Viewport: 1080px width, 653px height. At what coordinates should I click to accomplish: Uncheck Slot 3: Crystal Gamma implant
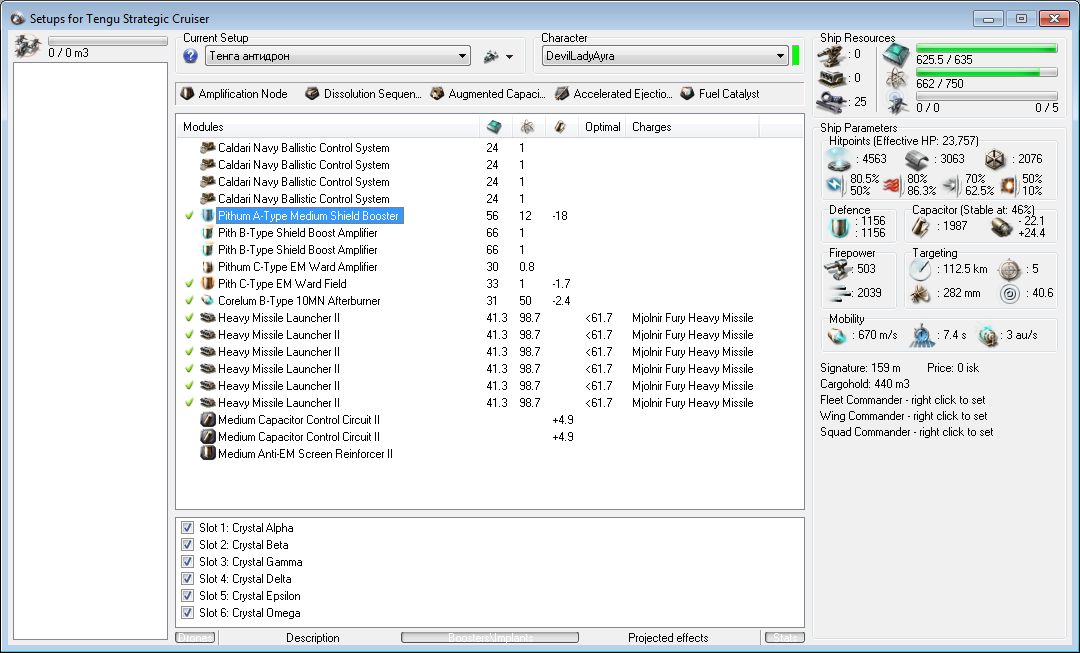click(187, 562)
